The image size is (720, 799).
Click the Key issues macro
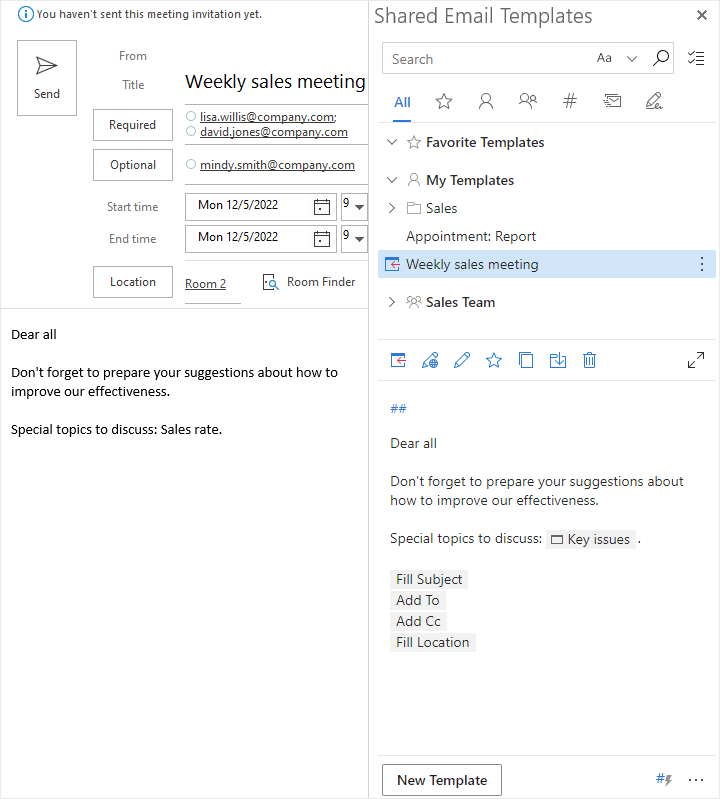[x=591, y=539]
